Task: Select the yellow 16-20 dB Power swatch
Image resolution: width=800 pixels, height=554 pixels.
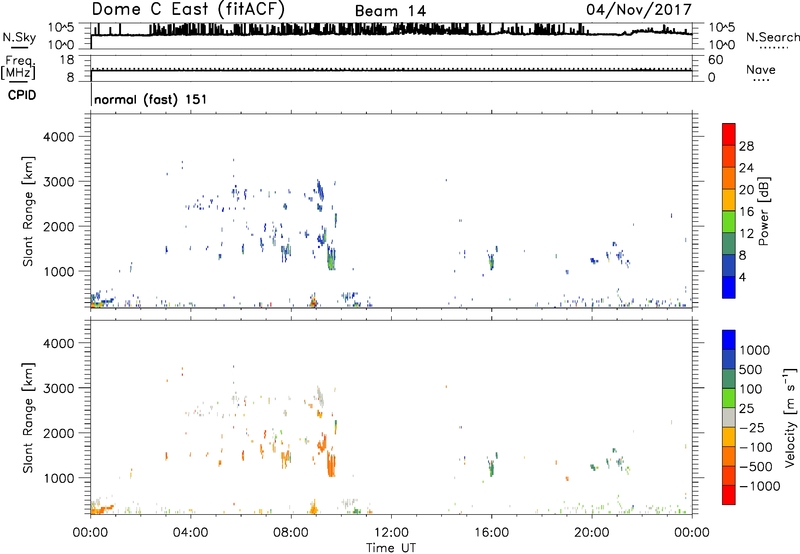Action: tap(729, 200)
